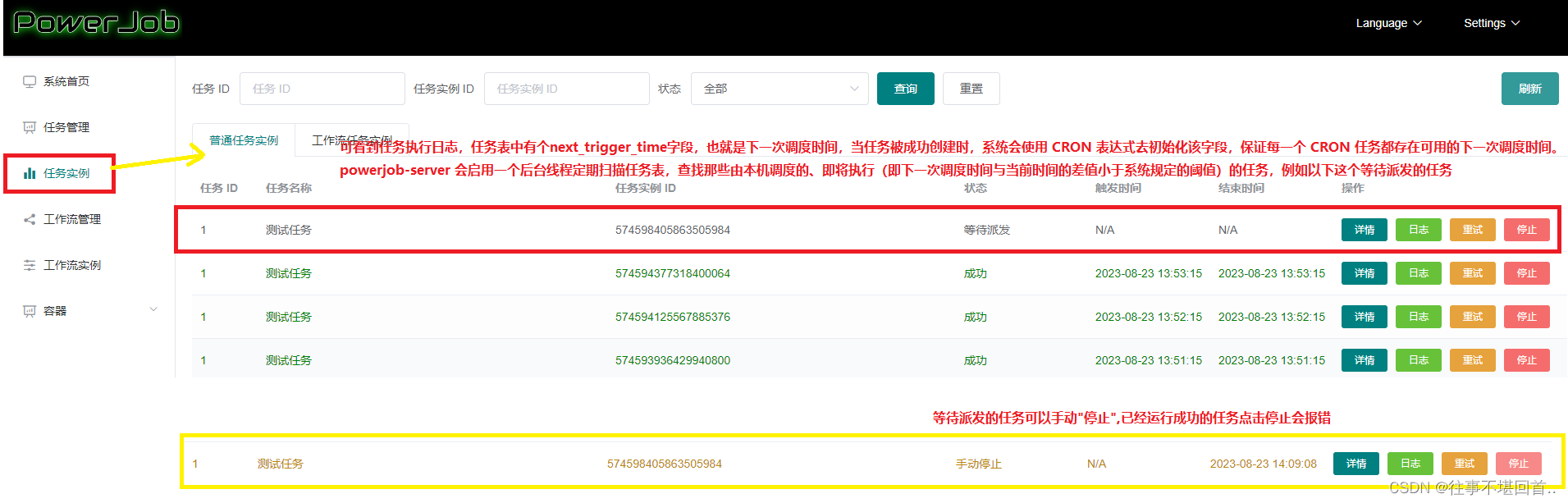The image size is (1568, 503).
Task: Click 重试 for the 手动停止 instance
Action: (1465, 464)
